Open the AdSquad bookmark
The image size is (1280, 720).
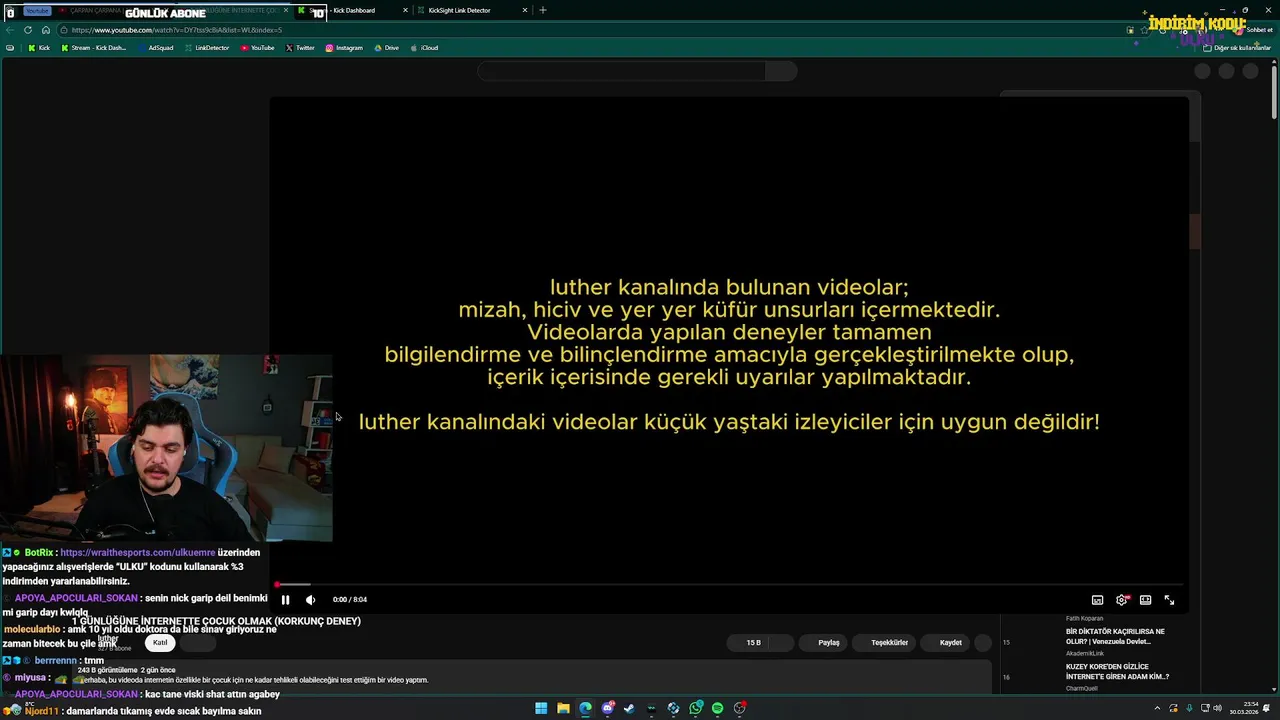click(x=155, y=48)
